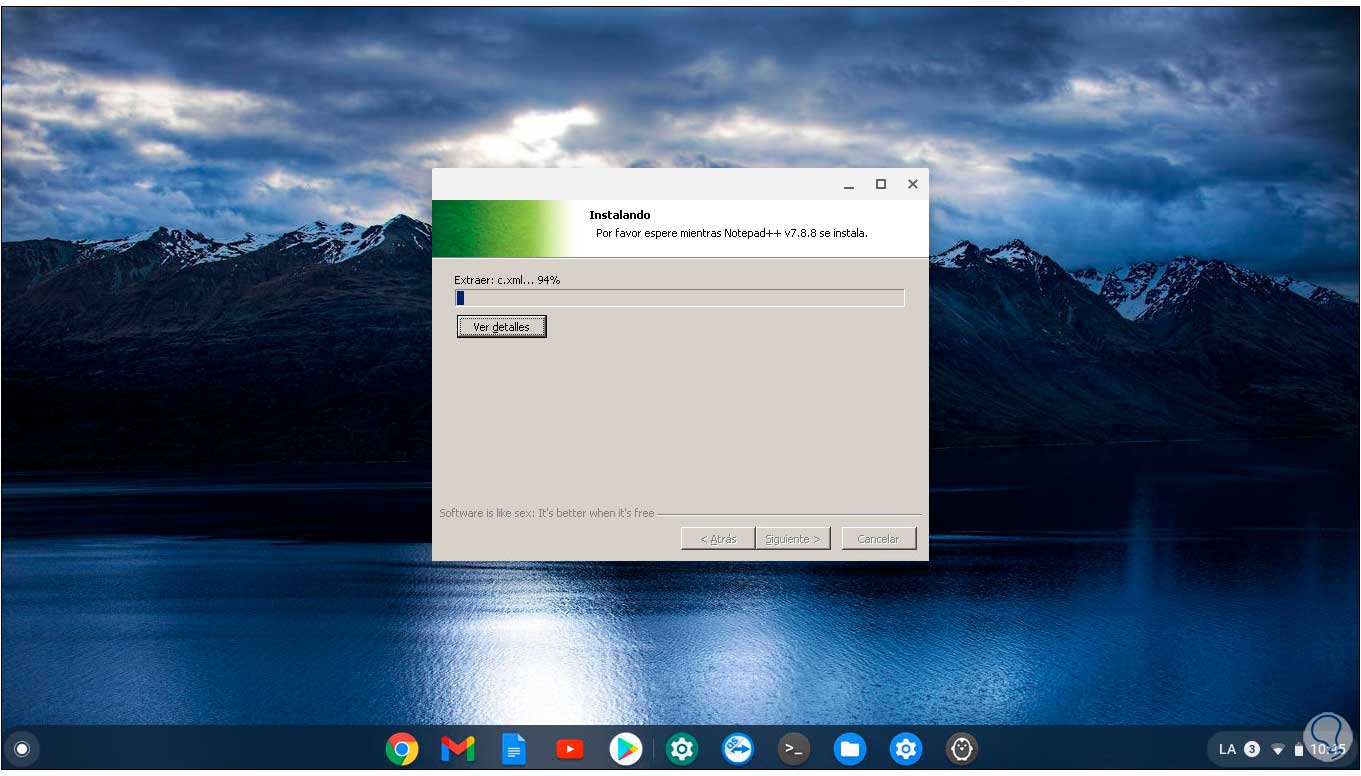Screen dimensions: 1361x776
Task: Launch Gmail from the shelf
Action: tap(458, 748)
